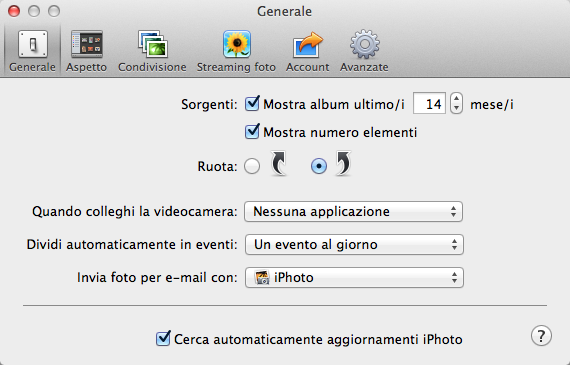Open the Nessuna applicazione dropdown
This screenshot has width=570, height=365.
point(353,212)
